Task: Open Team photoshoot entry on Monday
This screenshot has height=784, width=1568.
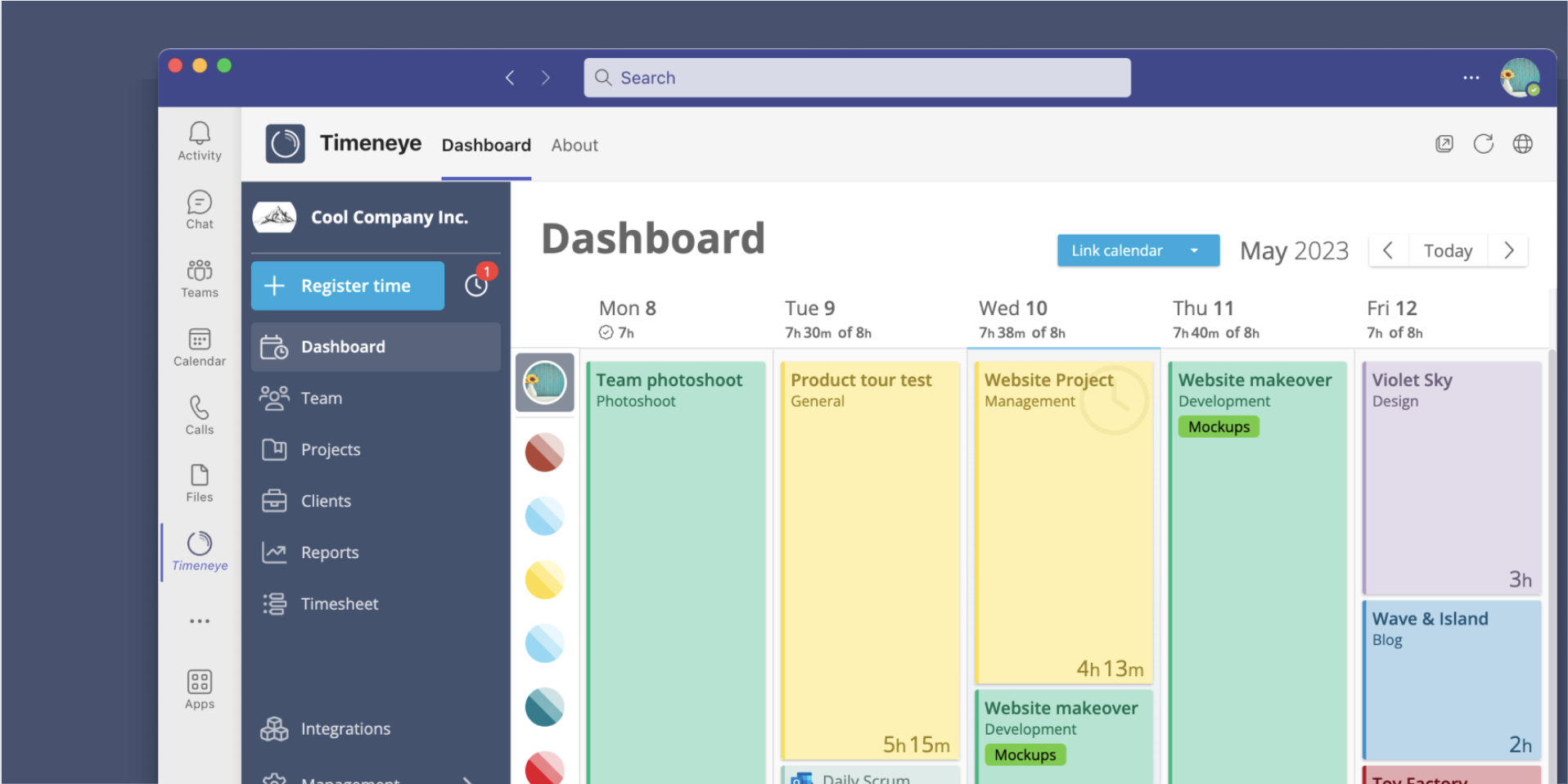Action: coord(676,573)
